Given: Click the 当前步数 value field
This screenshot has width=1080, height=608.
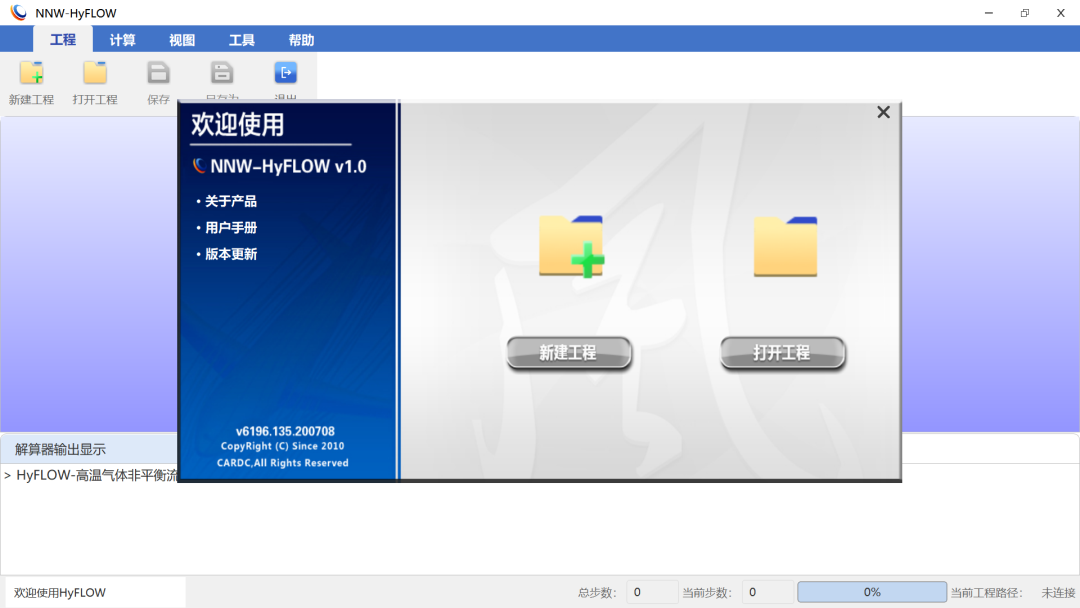Looking at the screenshot, I should [x=767, y=592].
